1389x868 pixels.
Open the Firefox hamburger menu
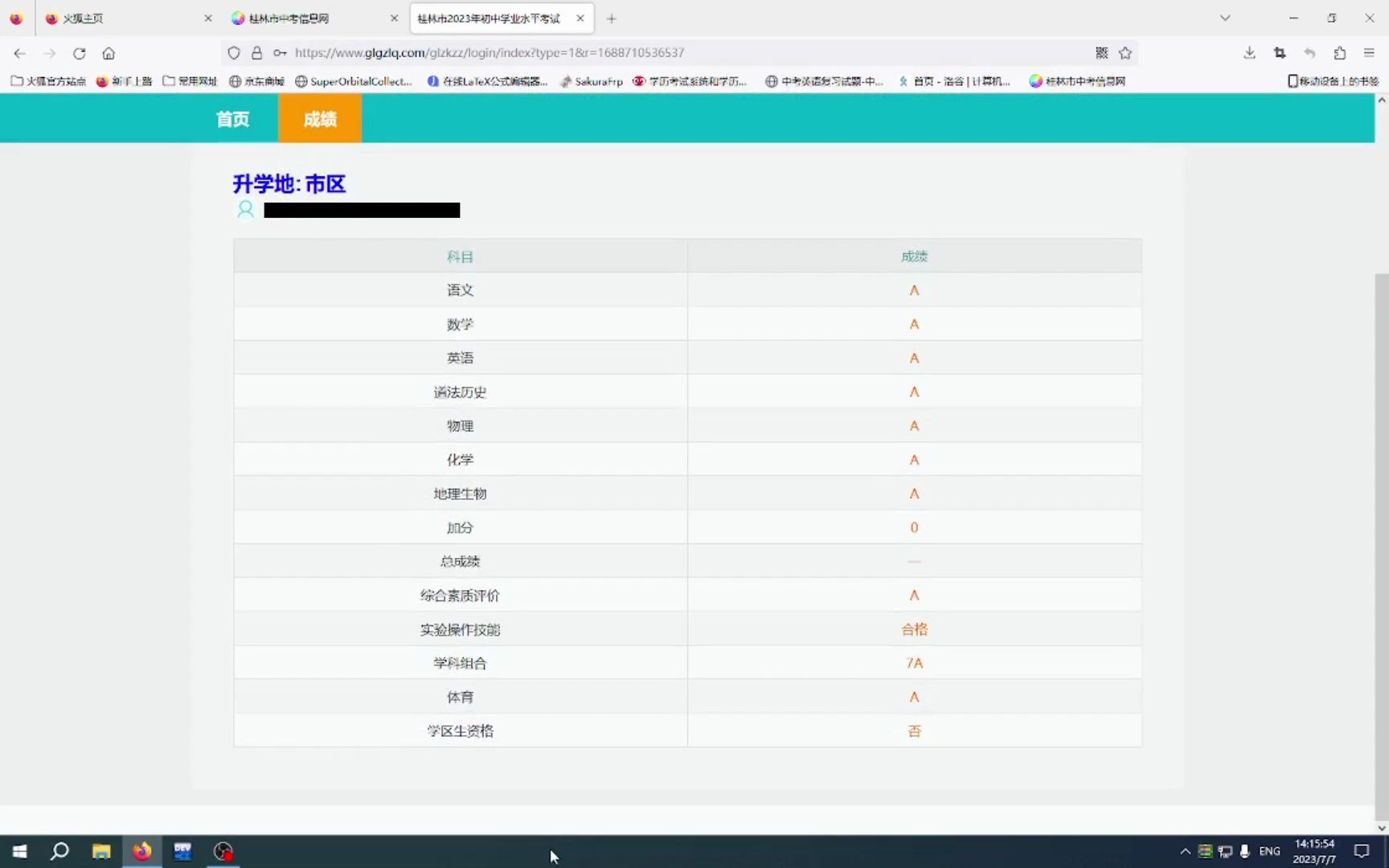pyautogui.click(x=1369, y=53)
